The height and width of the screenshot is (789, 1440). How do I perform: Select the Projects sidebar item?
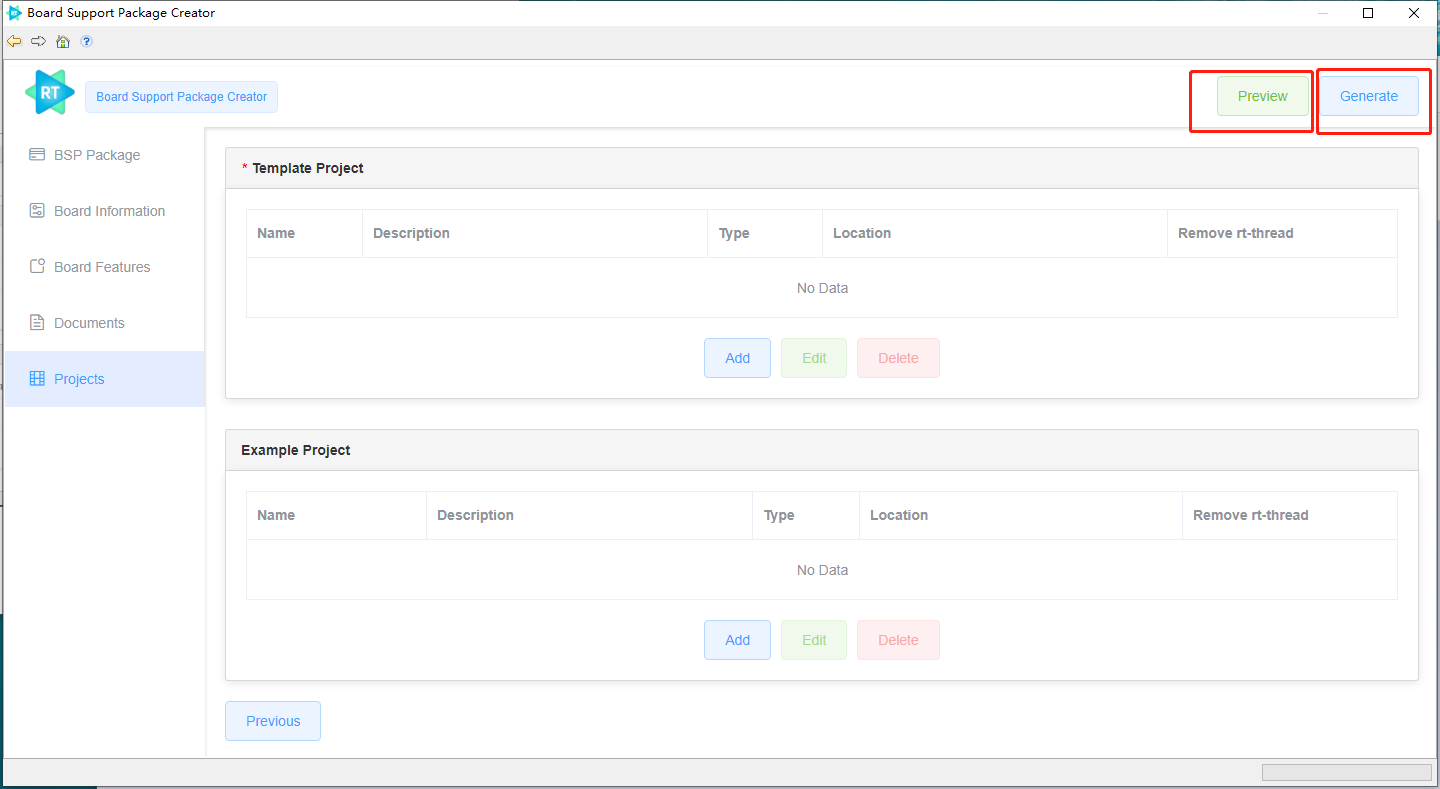tap(79, 379)
